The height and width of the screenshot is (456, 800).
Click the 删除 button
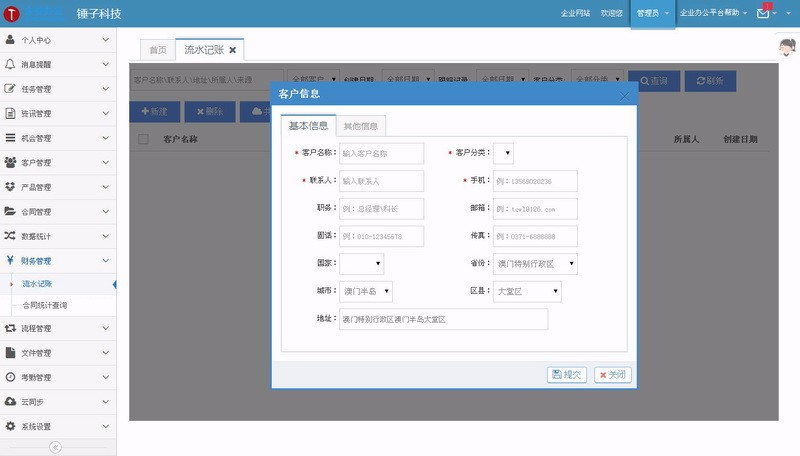(210, 111)
